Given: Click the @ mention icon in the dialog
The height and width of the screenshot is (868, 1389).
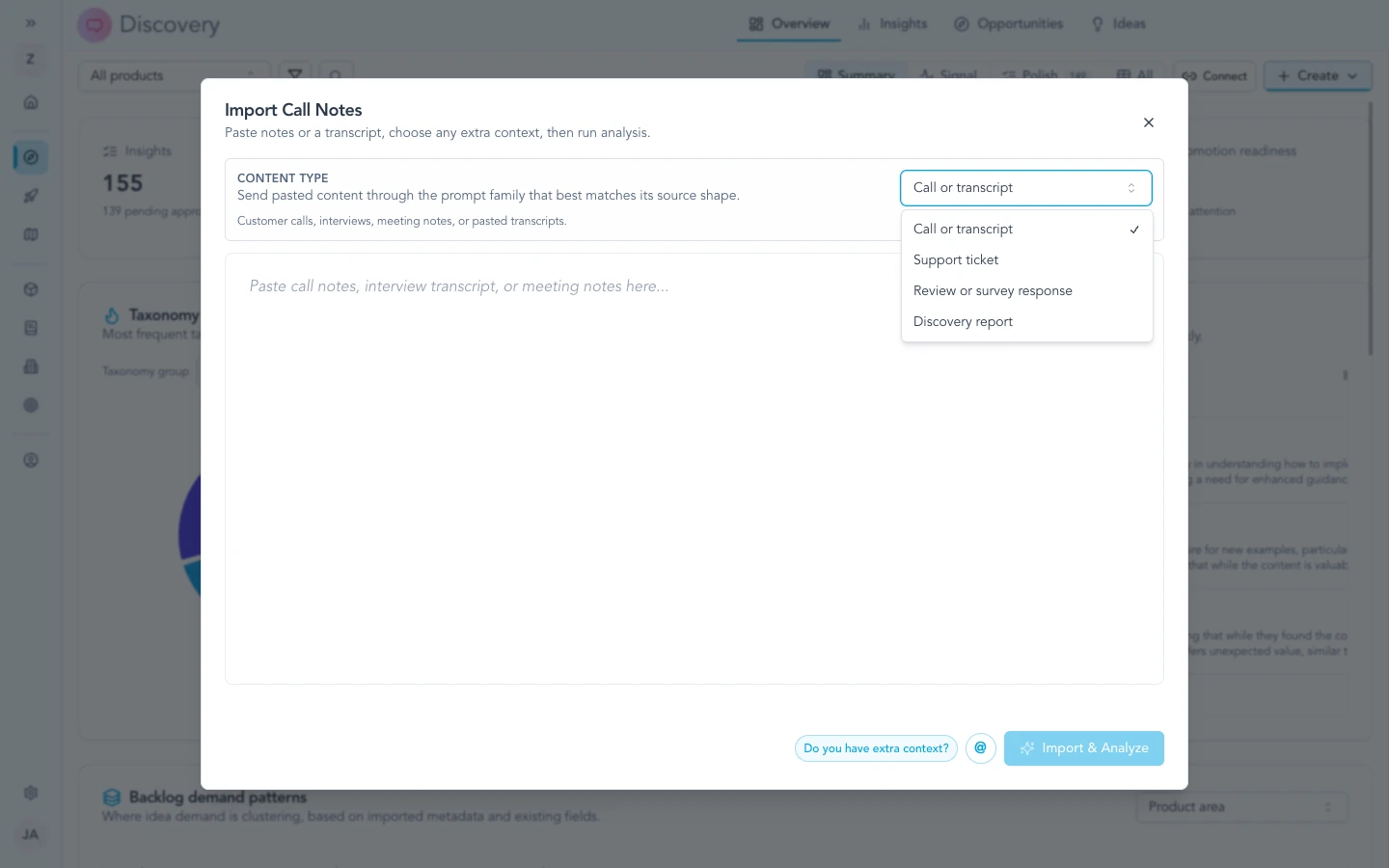Looking at the screenshot, I should coord(981,748).
